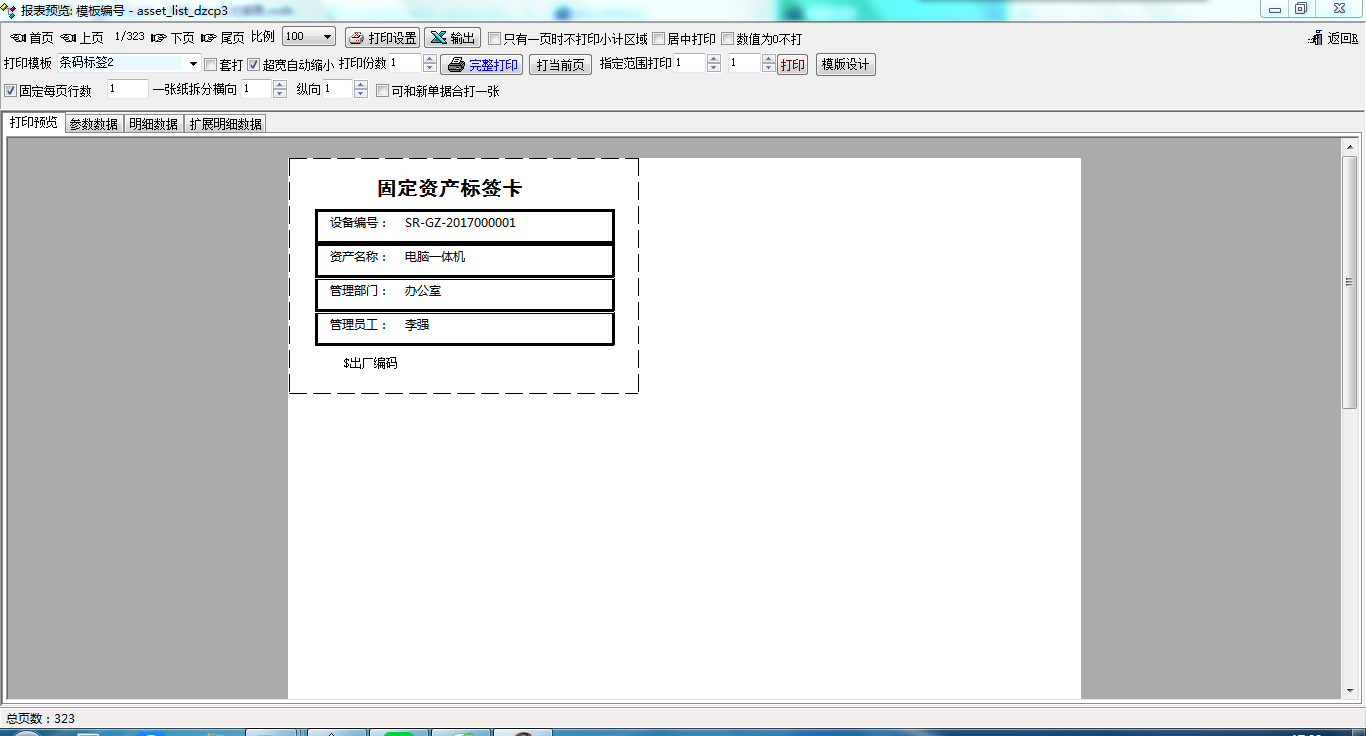This screenshot has width=1366, height=736.
Task: Click the 返回 return icon
Action: tap(1333, 38)
